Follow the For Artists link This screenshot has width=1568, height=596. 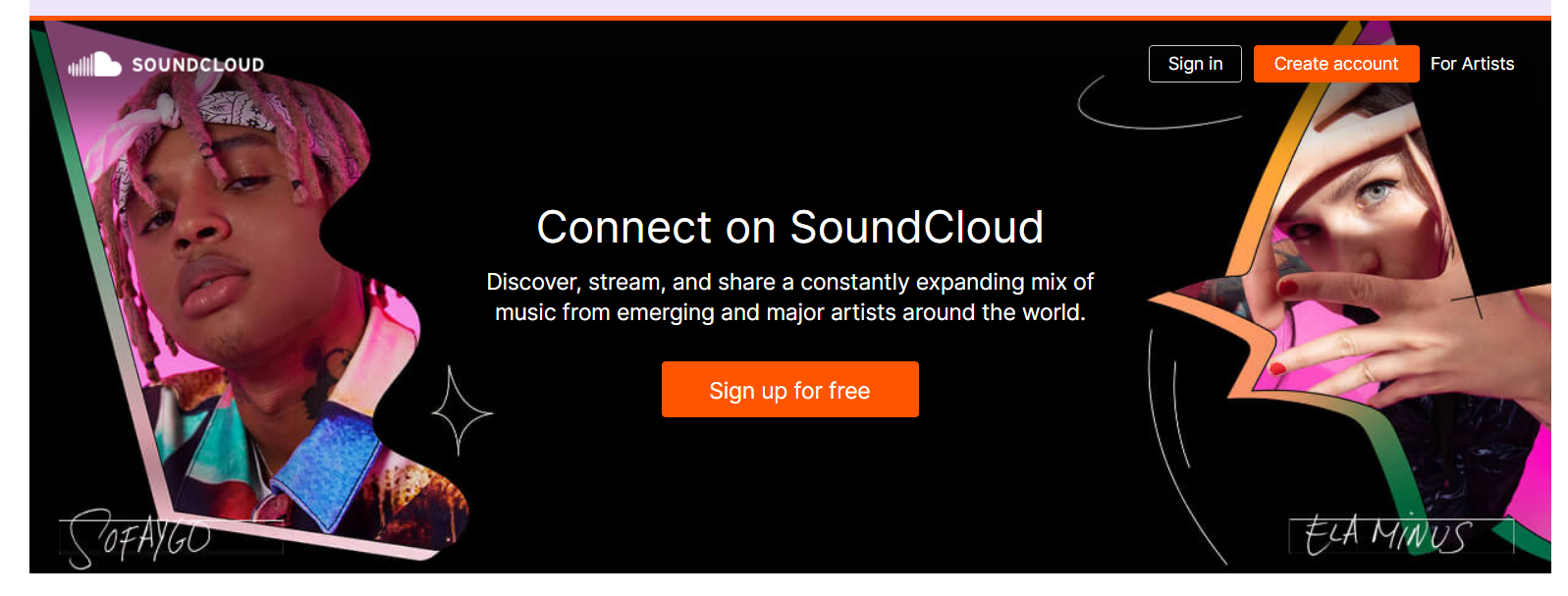(x=1473, y=63)
